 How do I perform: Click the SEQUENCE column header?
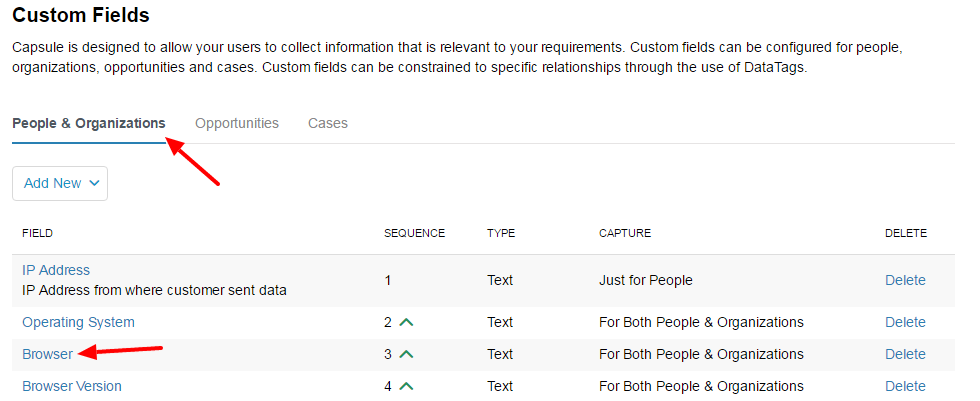[x=414, y=233]
